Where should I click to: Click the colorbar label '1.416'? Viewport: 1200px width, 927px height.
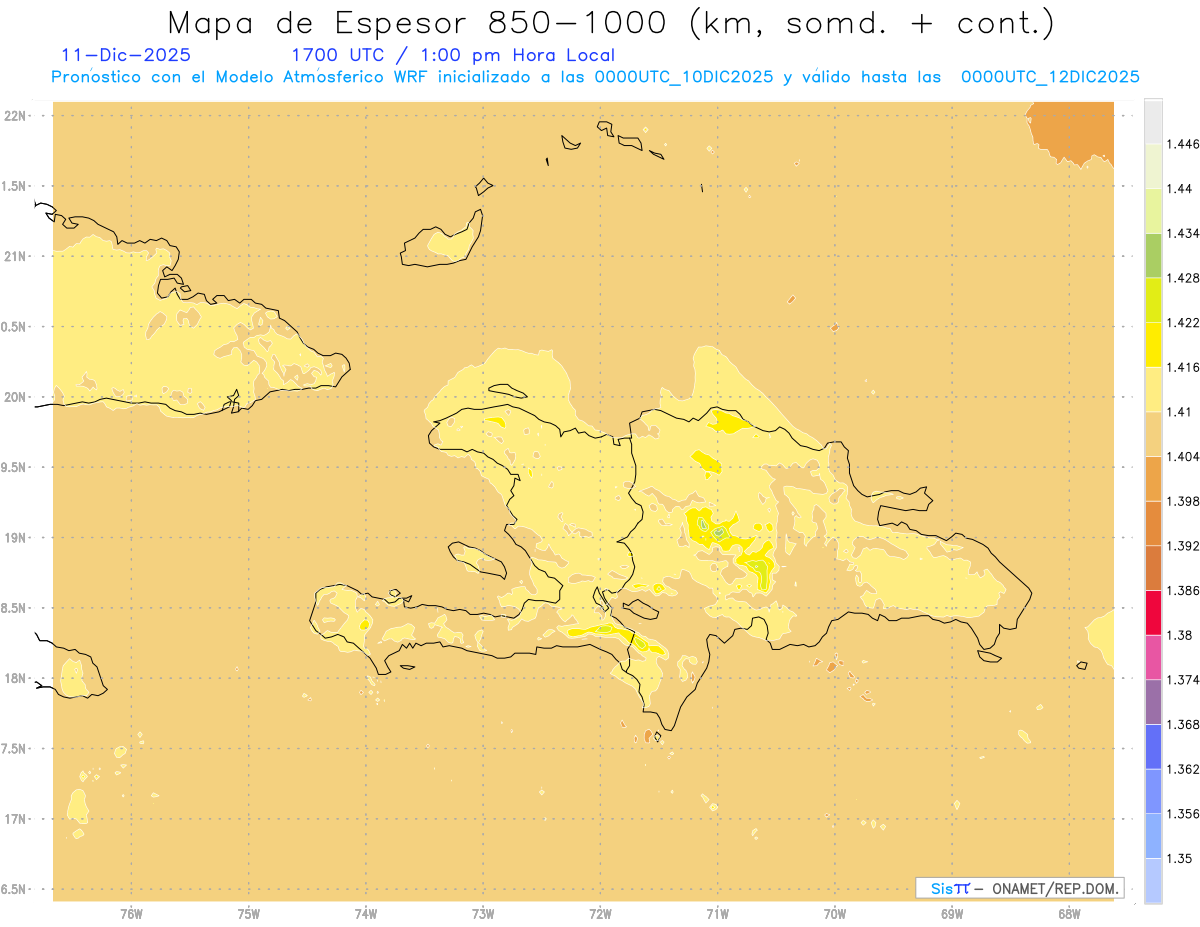(1183, 367)
